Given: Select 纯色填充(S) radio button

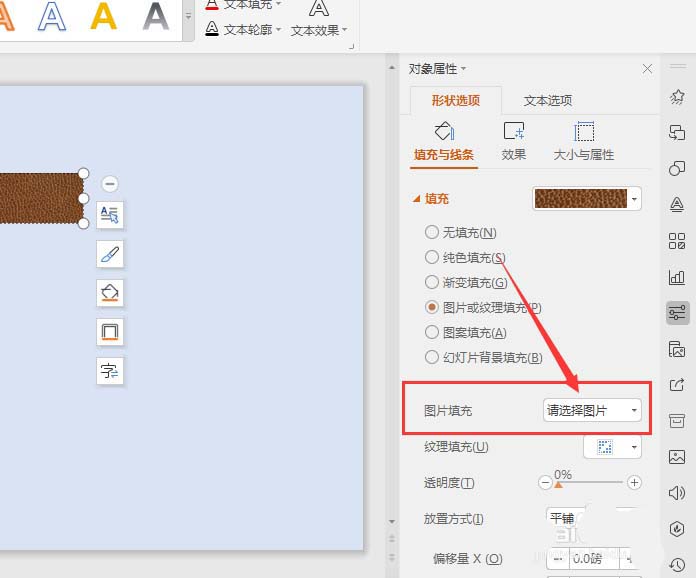Looking at the screenshot, I should pos(431,257).
